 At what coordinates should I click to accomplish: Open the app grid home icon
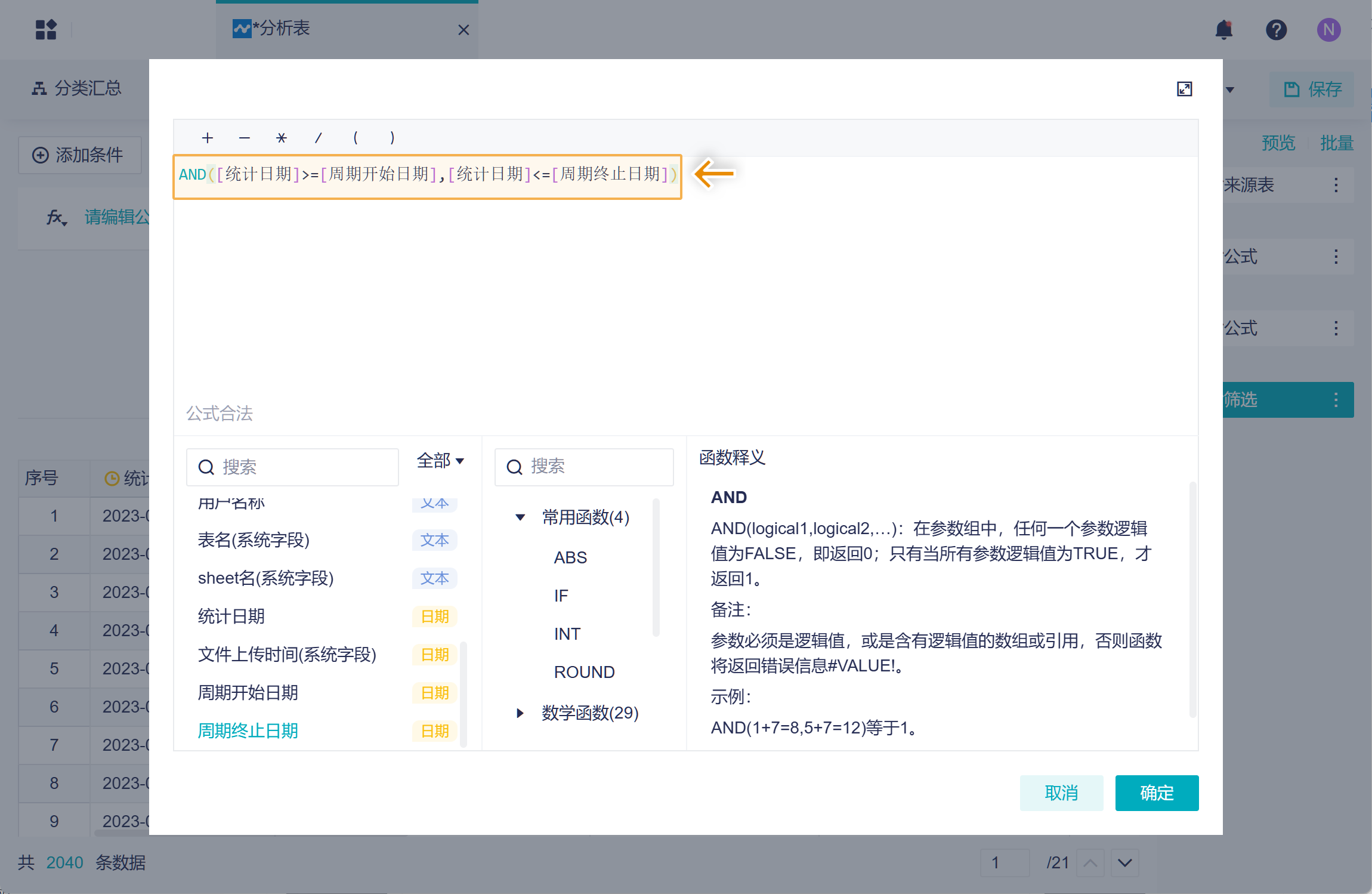coord(46,30)
